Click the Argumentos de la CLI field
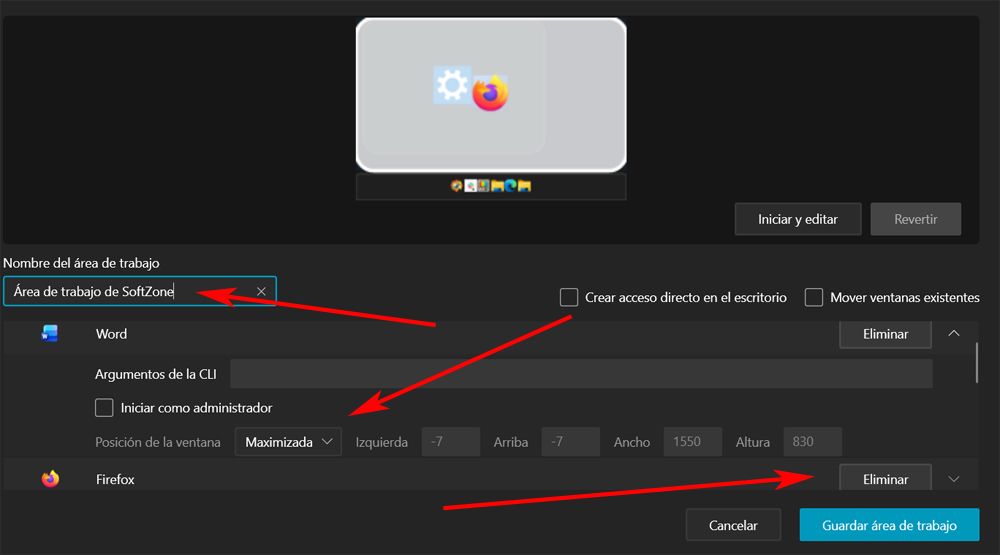Screen dimensions: 1000x555 pos(581,374)
